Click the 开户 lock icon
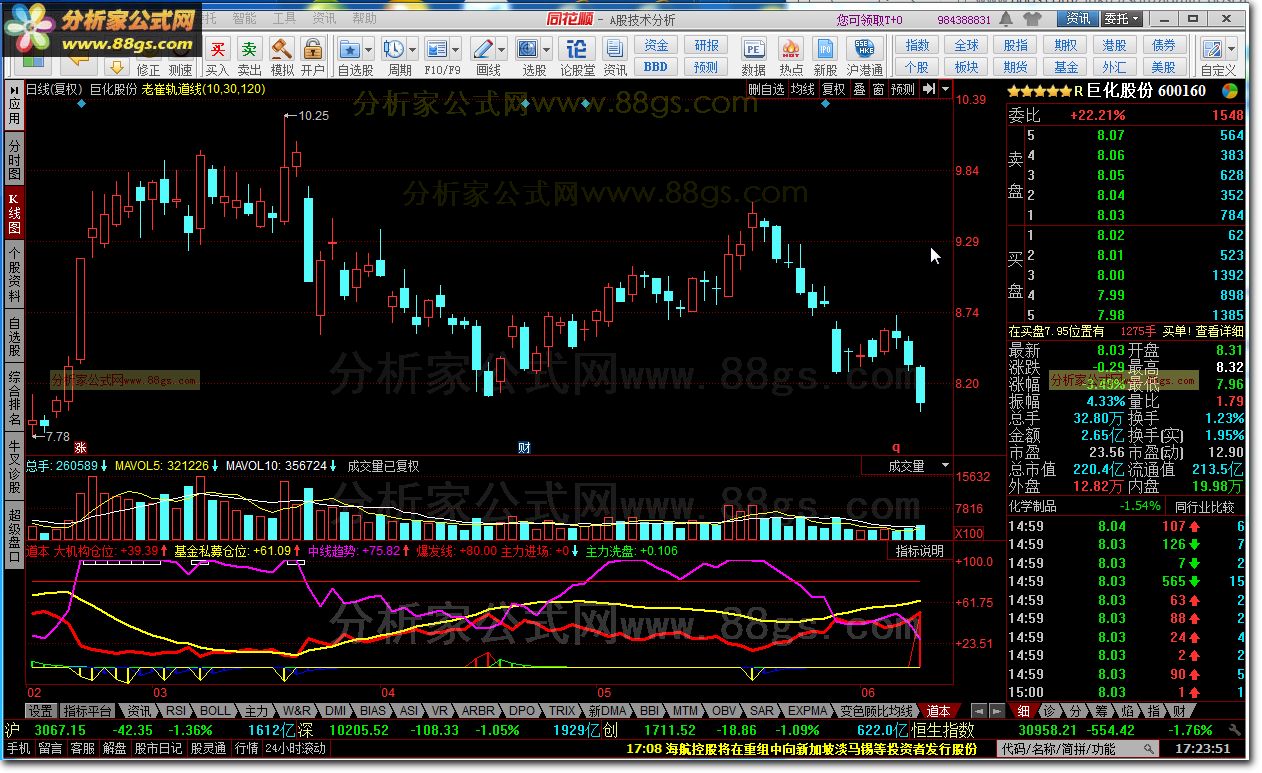Image resolution: width=1262 pixels, height=773 pixels. tap(313, 50)
